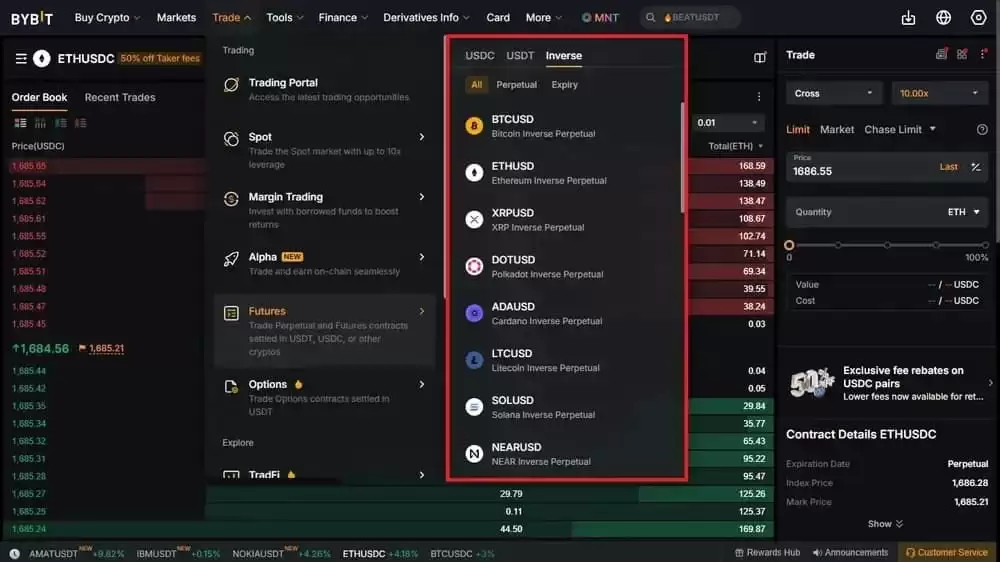This screenshot has height=562, width=1000.
Task: Open the Derivatives Info menu
Action: [426, 18]
